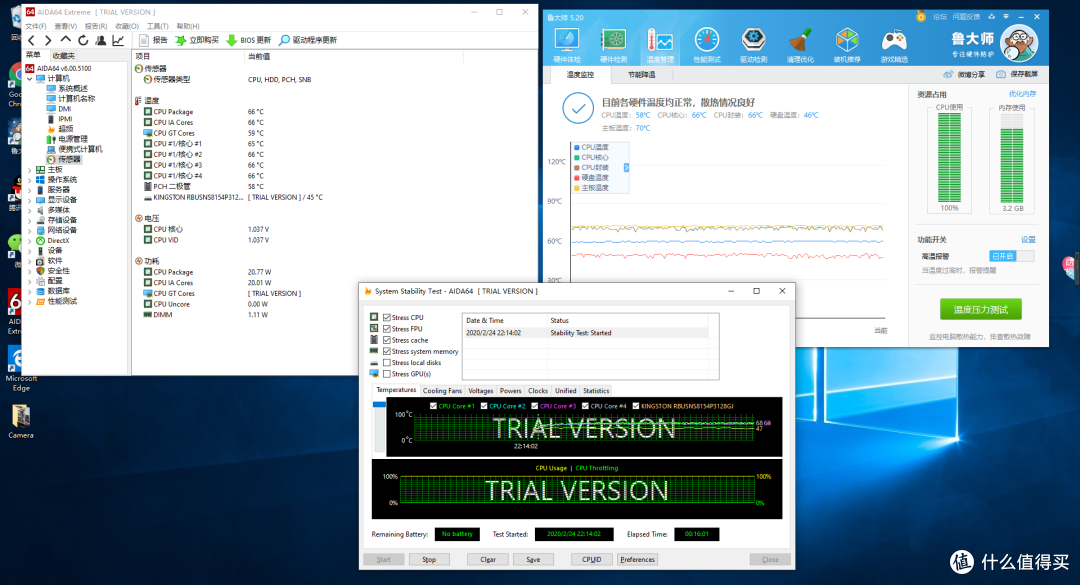Click Clear button in stability test

(x=488, y=560)
